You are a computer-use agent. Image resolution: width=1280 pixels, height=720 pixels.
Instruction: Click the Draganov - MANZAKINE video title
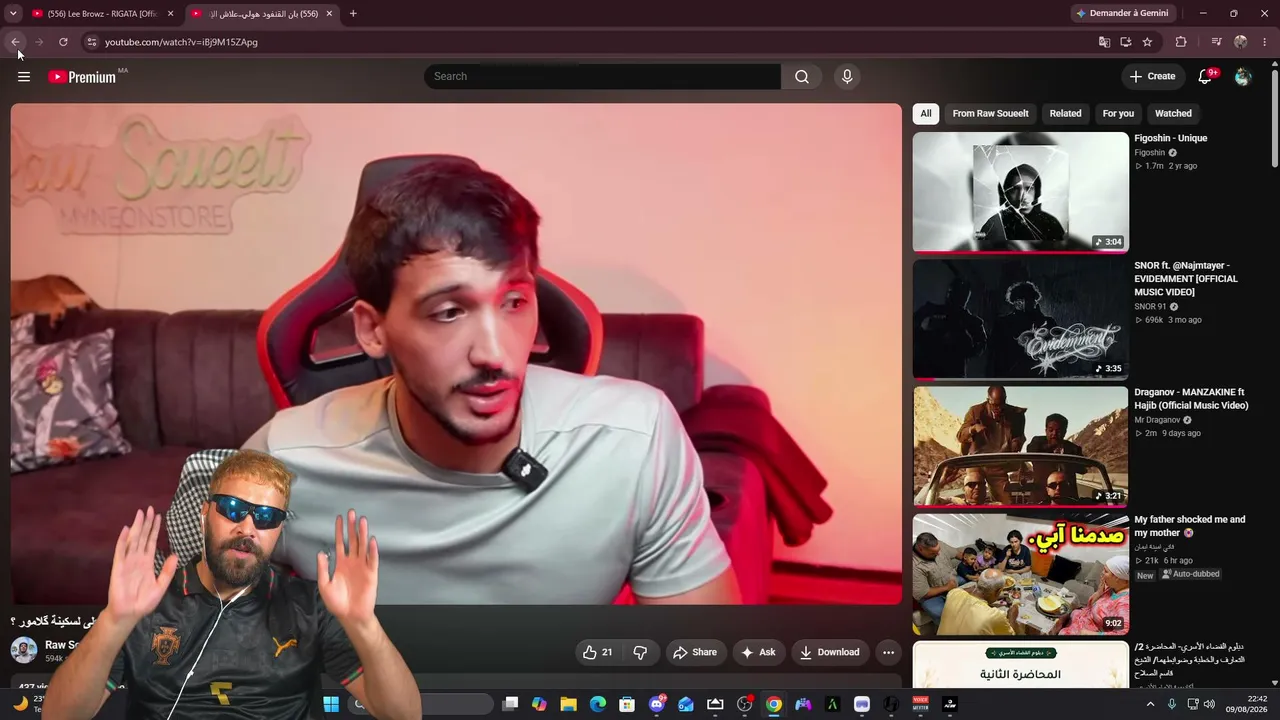[x=1191, y=399]
